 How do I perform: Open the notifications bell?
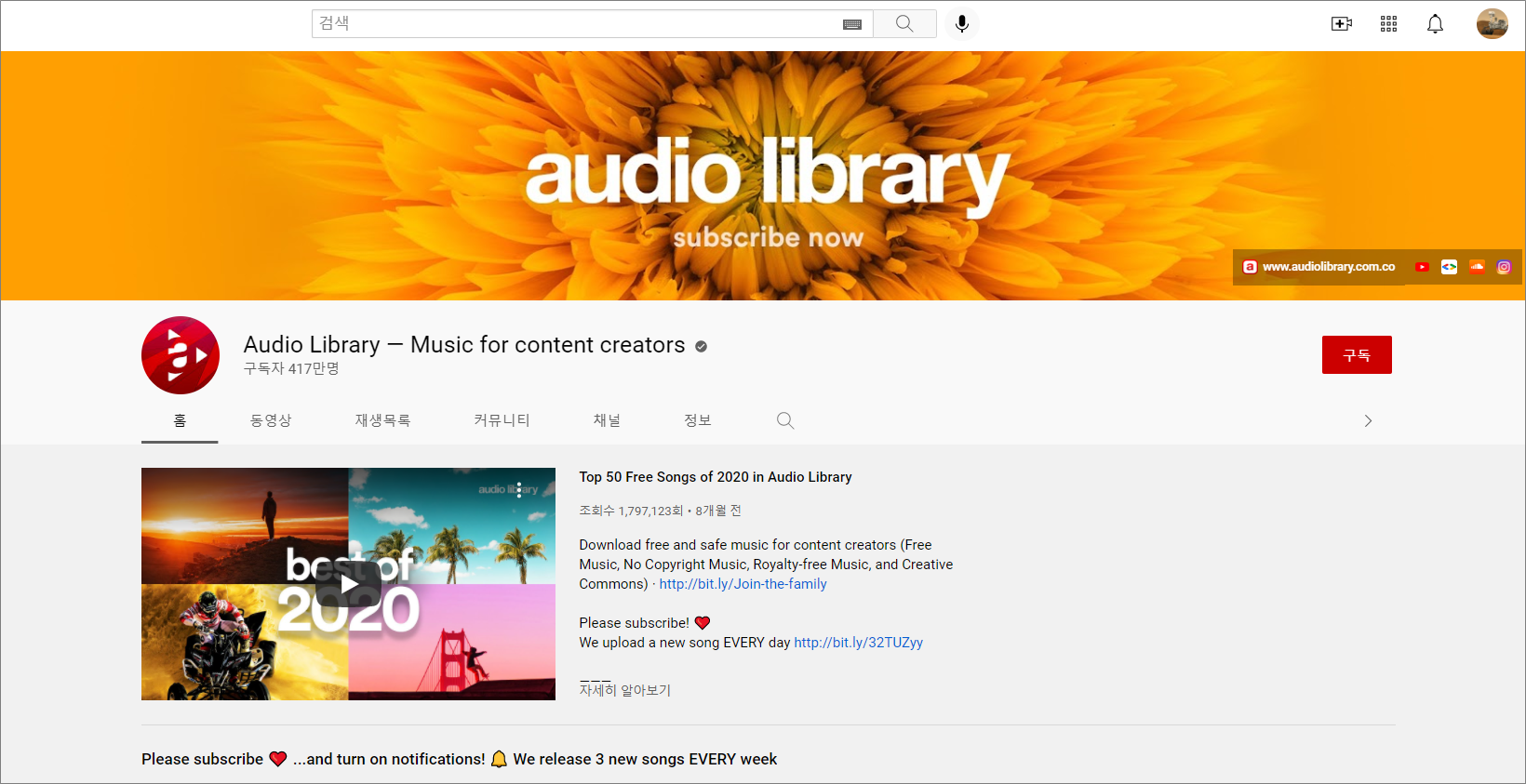pos(1435,24)
